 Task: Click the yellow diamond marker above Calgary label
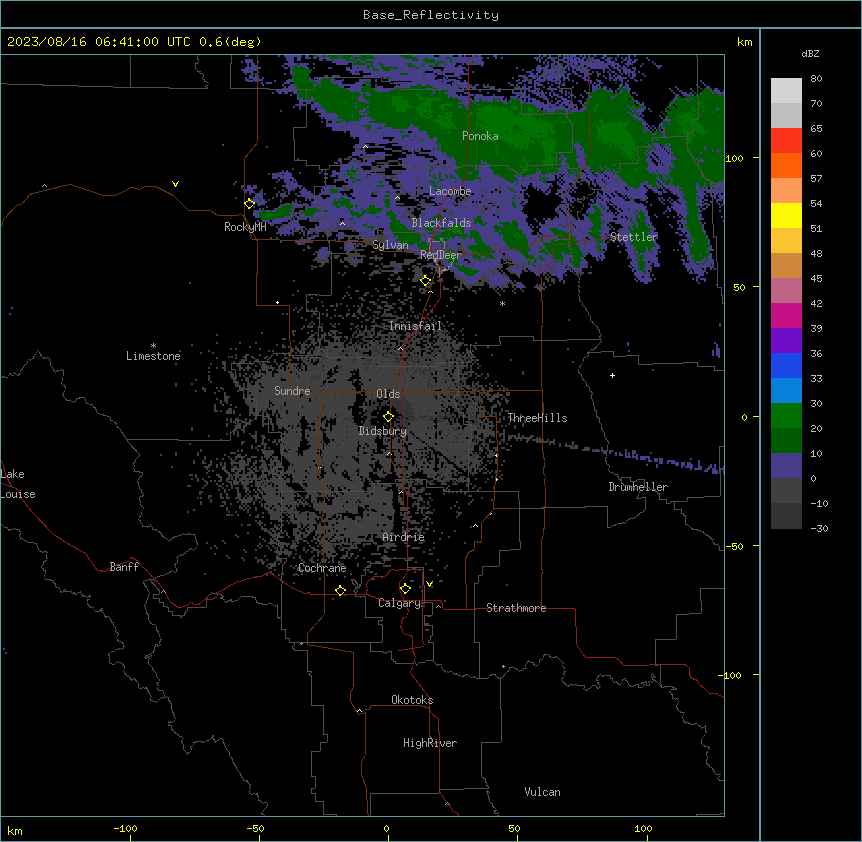(405, 589)
